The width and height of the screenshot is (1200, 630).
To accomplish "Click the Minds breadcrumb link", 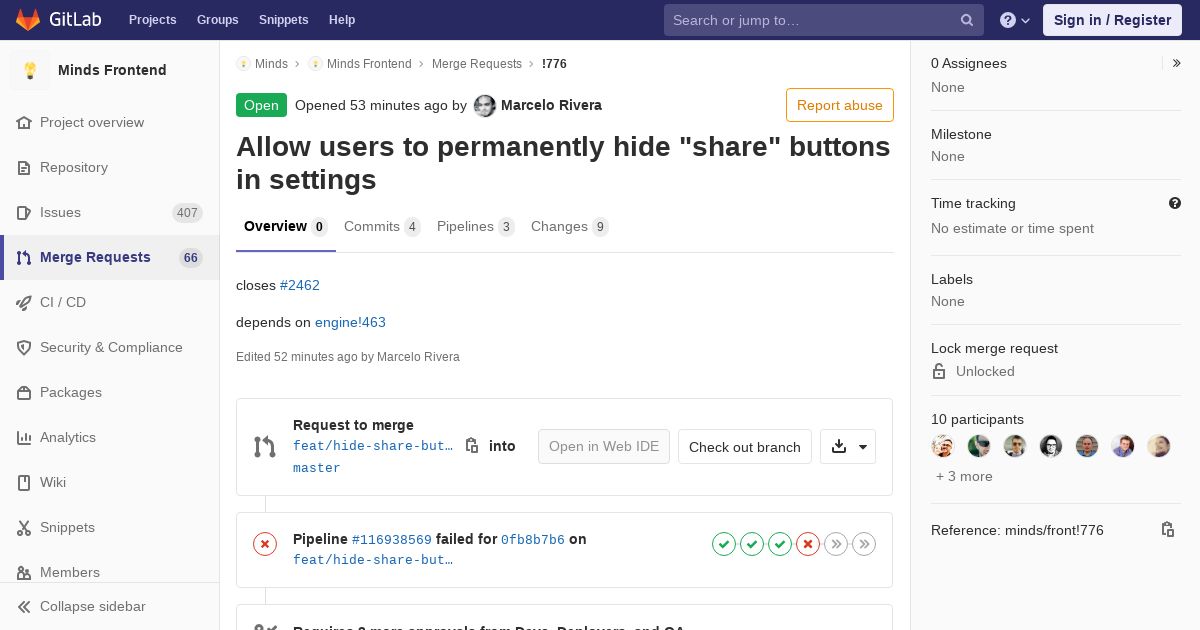I will tap(271, 64).
